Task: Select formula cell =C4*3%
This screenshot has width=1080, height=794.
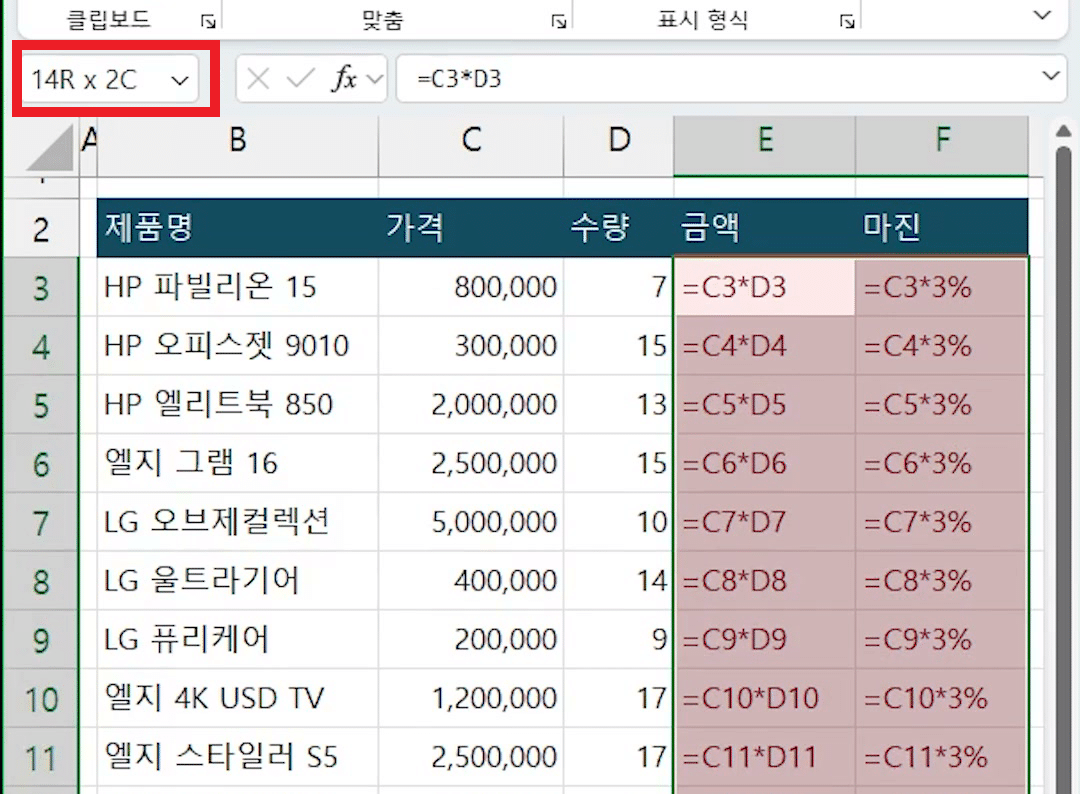Action: tap(942, 346)
